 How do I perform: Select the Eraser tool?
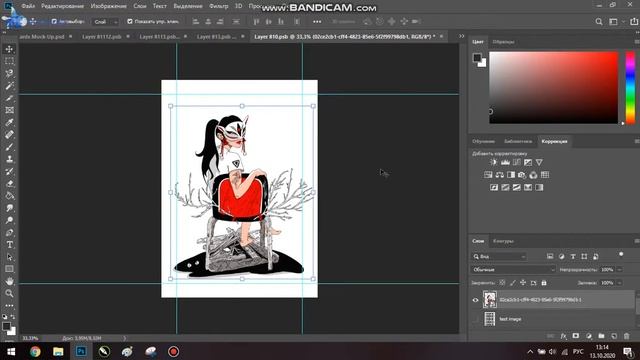pos(9,184)
